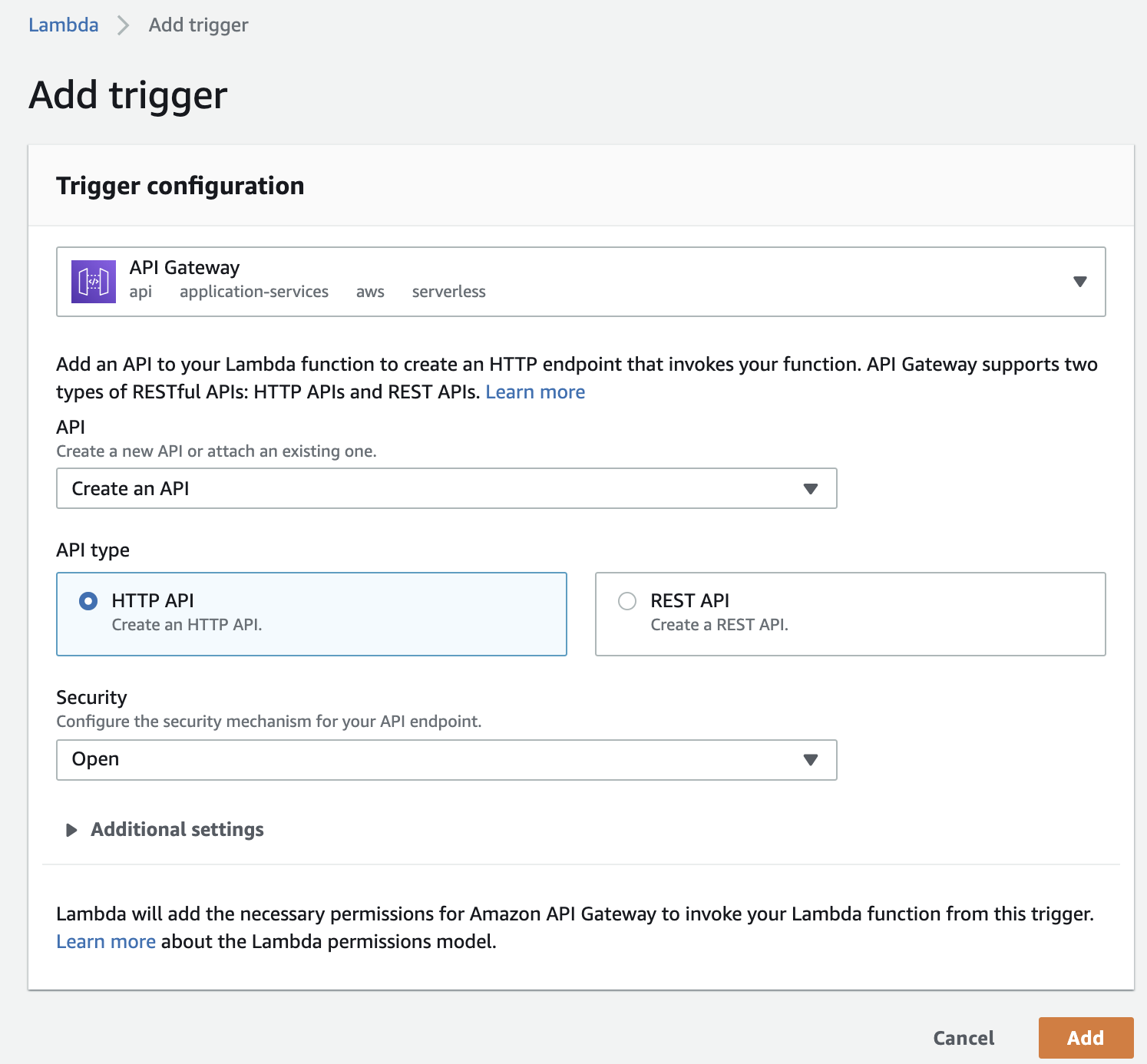Screen dimensions: 1147x1064
Task: Select the HTTP API radio button
Action: pyautogui.click(x=89, y=601)
